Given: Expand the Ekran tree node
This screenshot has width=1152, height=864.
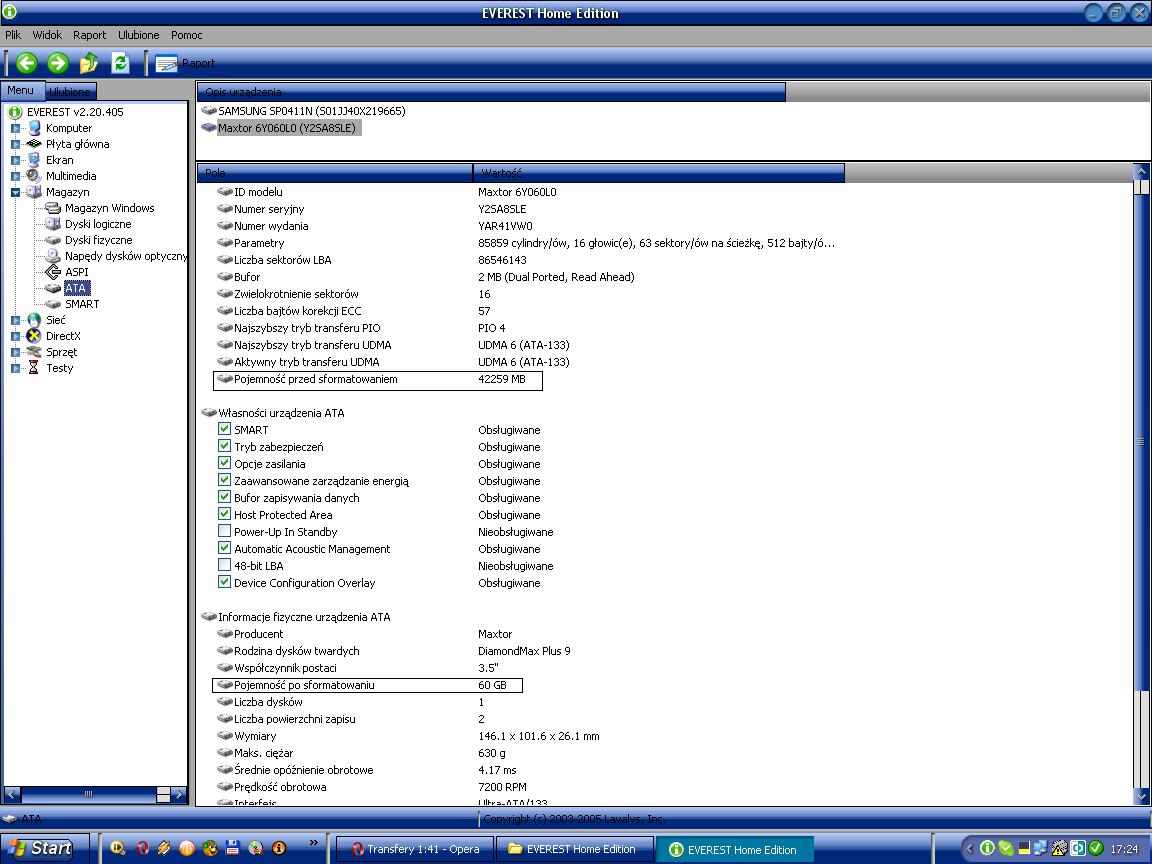Looking at the screenshot, I should coord(15,160).
